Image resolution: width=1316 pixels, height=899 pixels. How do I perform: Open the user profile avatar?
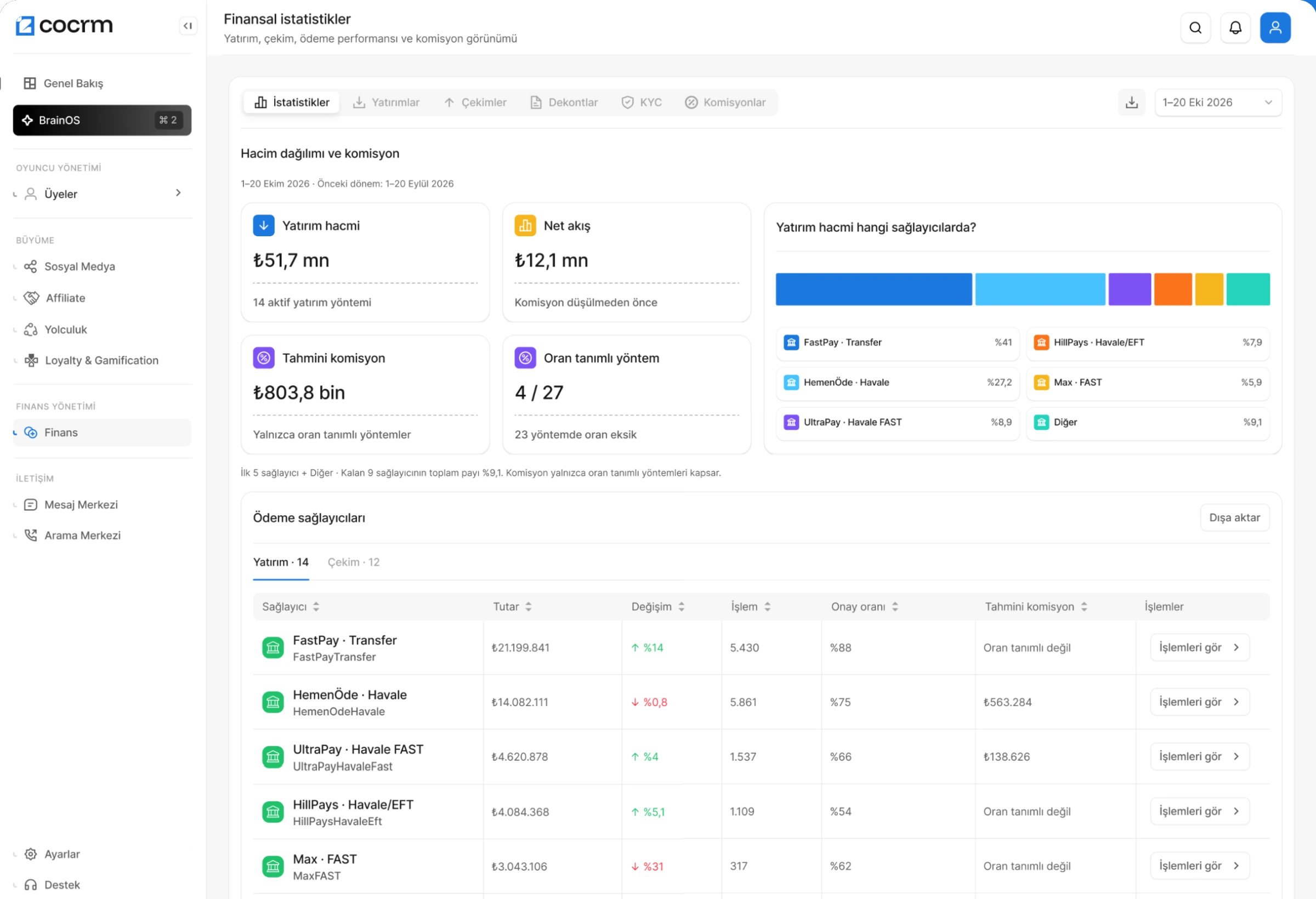1275,28
